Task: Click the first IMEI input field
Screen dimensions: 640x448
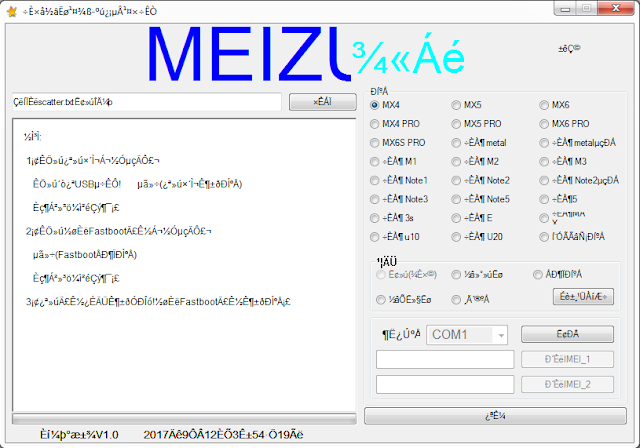Action: [445, 359]
